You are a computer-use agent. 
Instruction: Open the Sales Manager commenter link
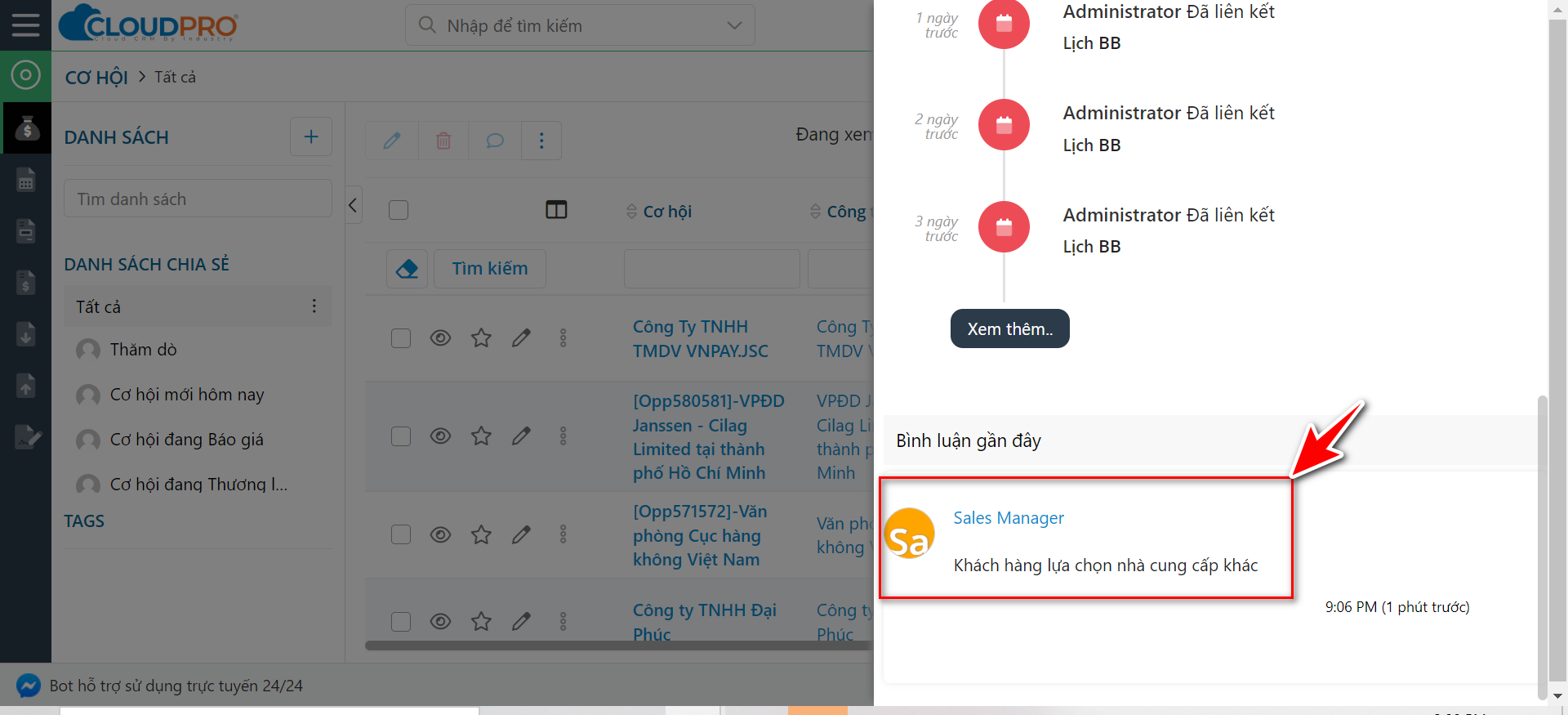click(x=1009, y=518)
